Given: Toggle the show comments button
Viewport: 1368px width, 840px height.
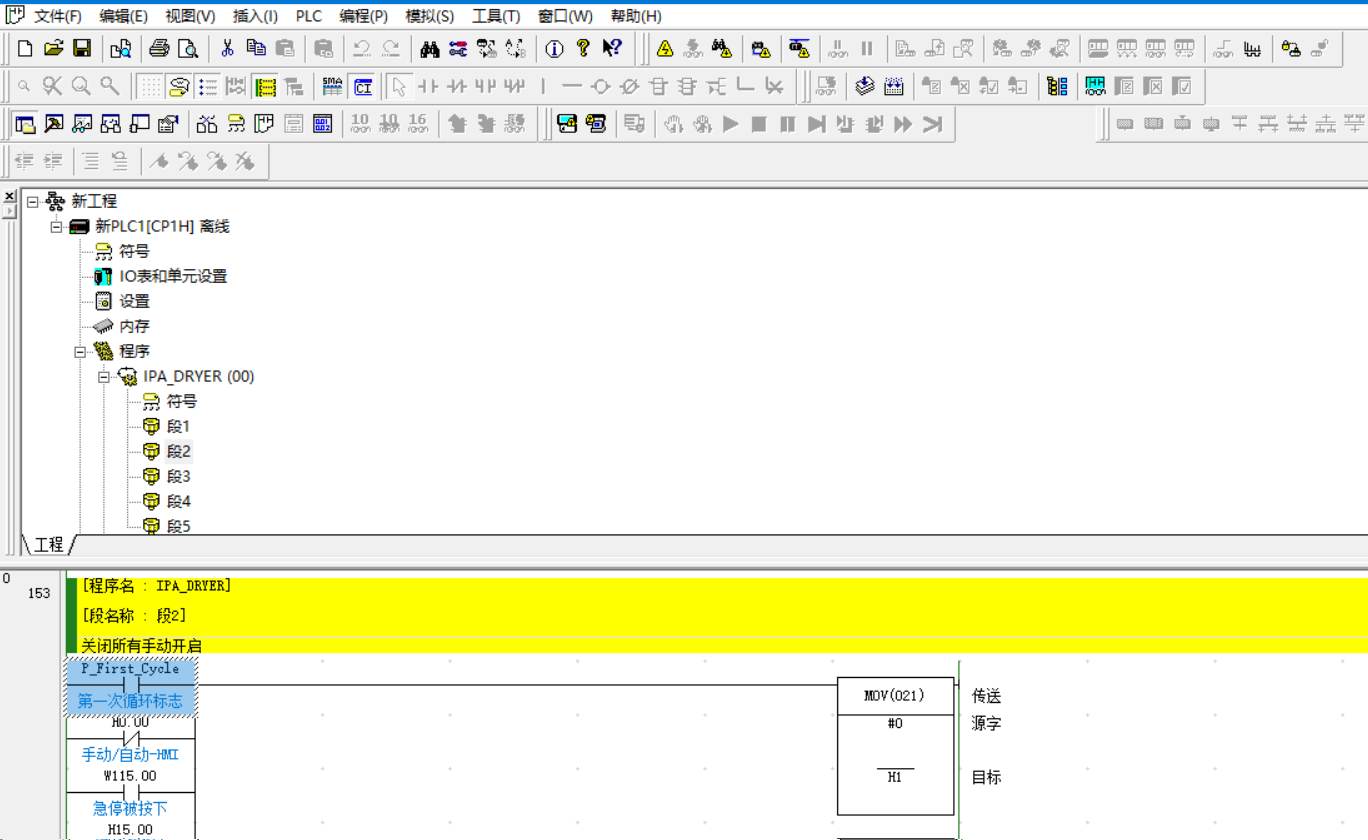Looking at the screenshot, I should point(179,87).
